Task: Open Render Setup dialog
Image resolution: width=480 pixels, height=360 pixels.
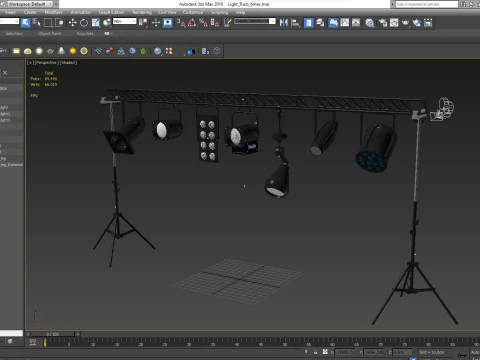Action: [383, 23]
